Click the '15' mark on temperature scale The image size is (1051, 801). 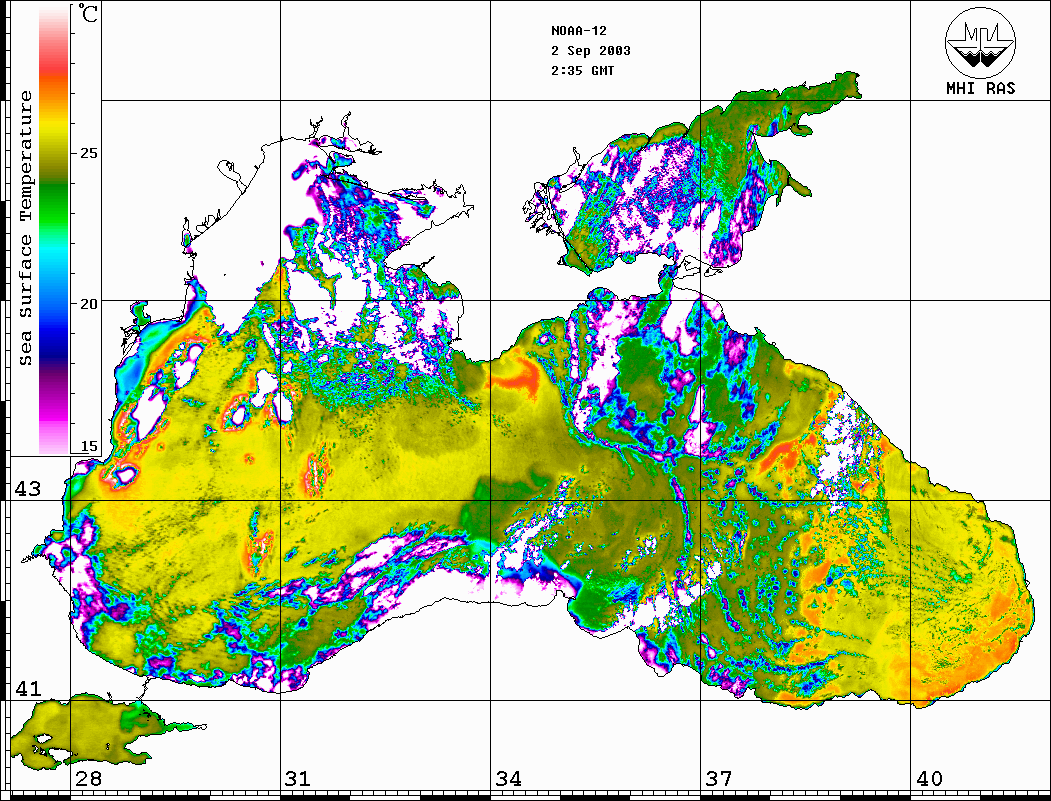point(88,446)
